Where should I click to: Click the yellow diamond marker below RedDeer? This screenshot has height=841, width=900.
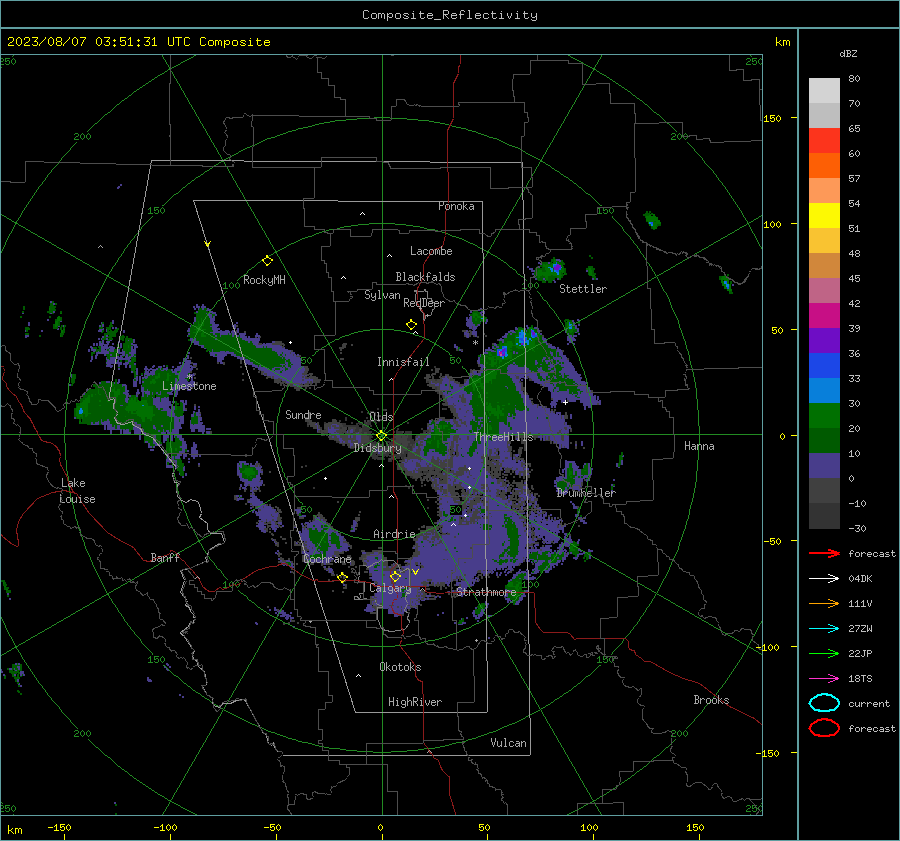pyautogui.click(x=411, y=325)
